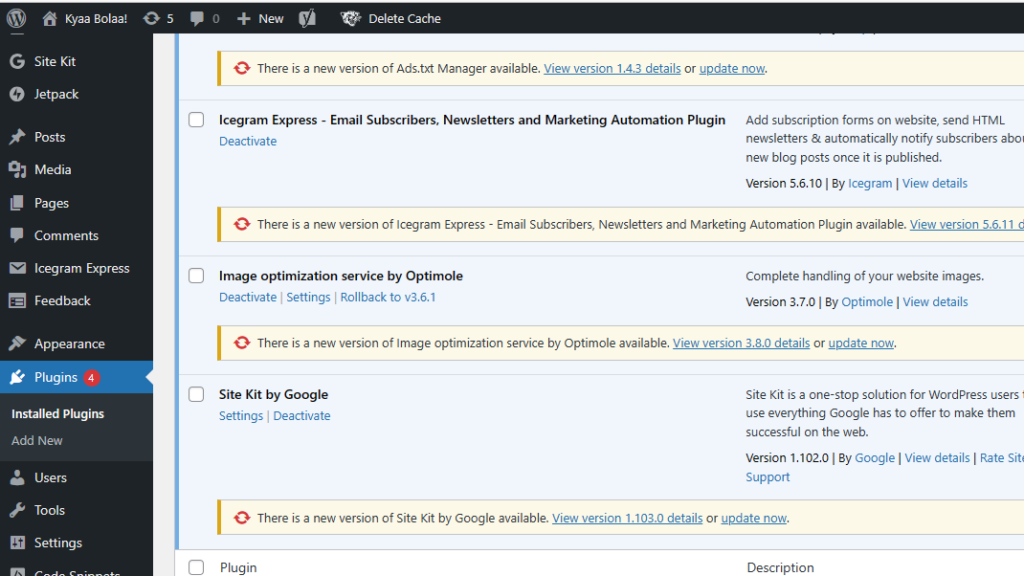Click update now for Ads.txt Manager
This screenshot has height=576, width=1024.
coord(732,69)
